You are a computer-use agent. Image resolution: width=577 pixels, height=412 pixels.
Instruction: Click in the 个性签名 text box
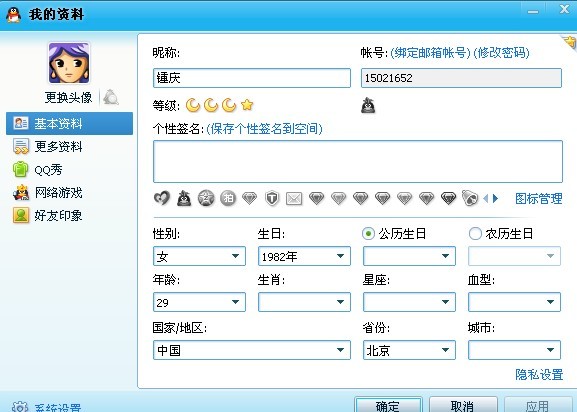tap(358, 161)
